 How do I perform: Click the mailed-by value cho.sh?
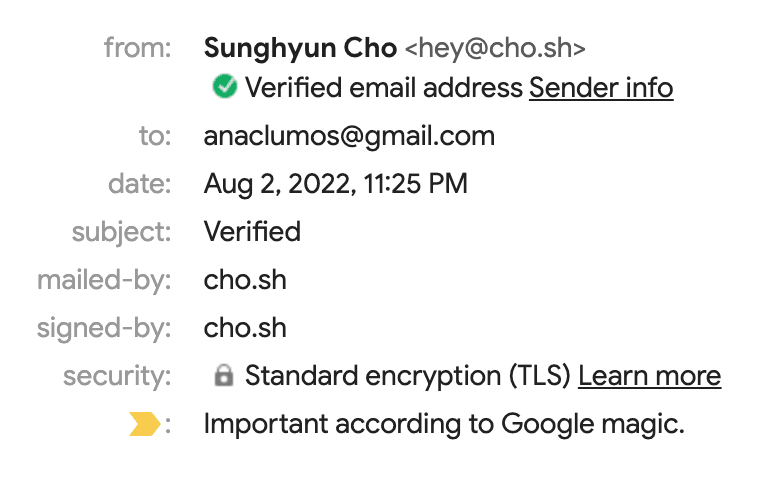(245, 280)
